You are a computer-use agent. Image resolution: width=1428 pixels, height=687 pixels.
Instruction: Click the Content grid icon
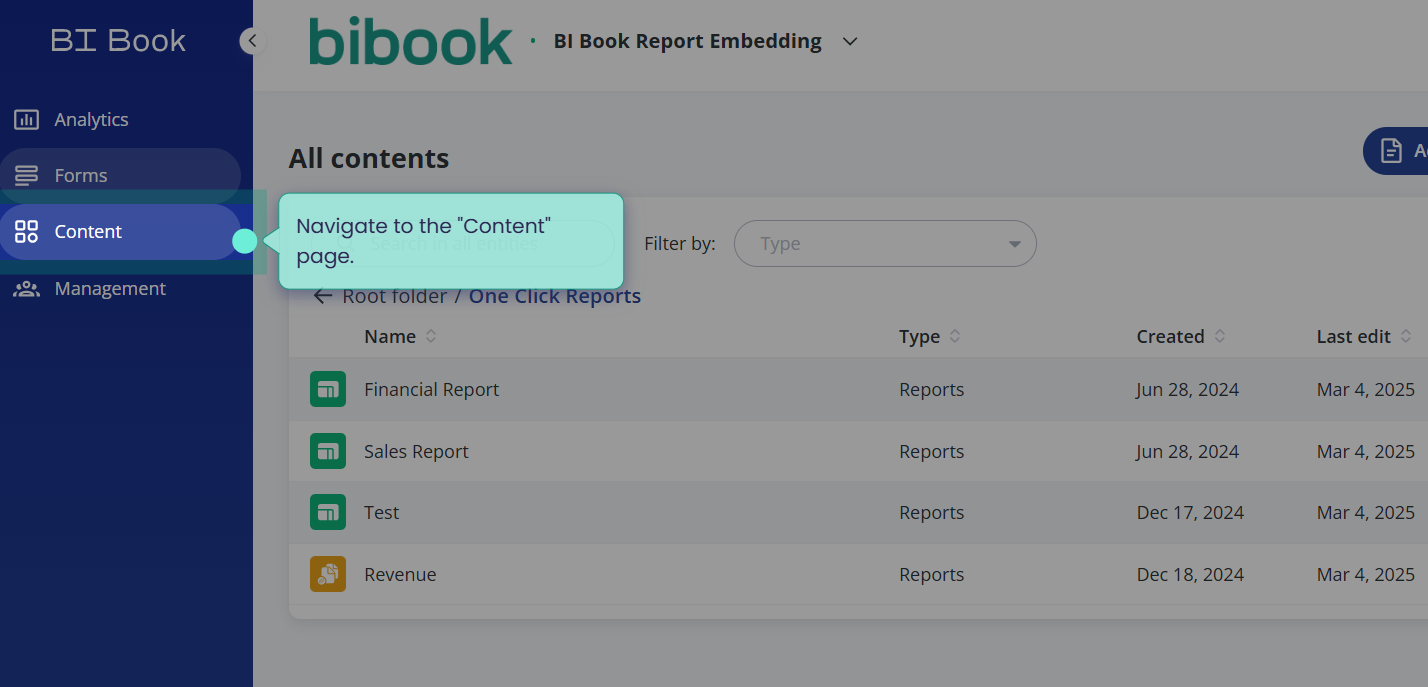click(26, 232)
